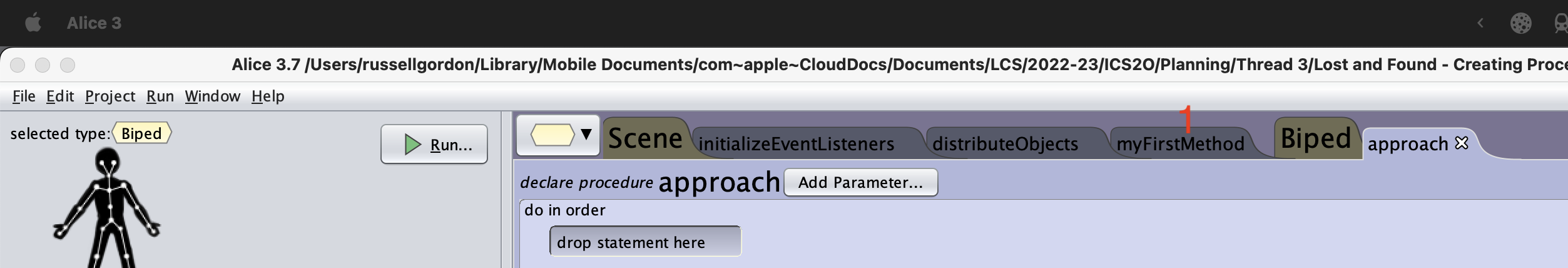1568x268 pixels.
Task: Click the Add Parameter... button
Action: point(860,182)
